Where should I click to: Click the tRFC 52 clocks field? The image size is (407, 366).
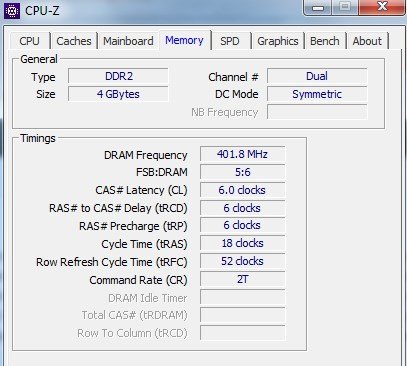coord(242,261)
